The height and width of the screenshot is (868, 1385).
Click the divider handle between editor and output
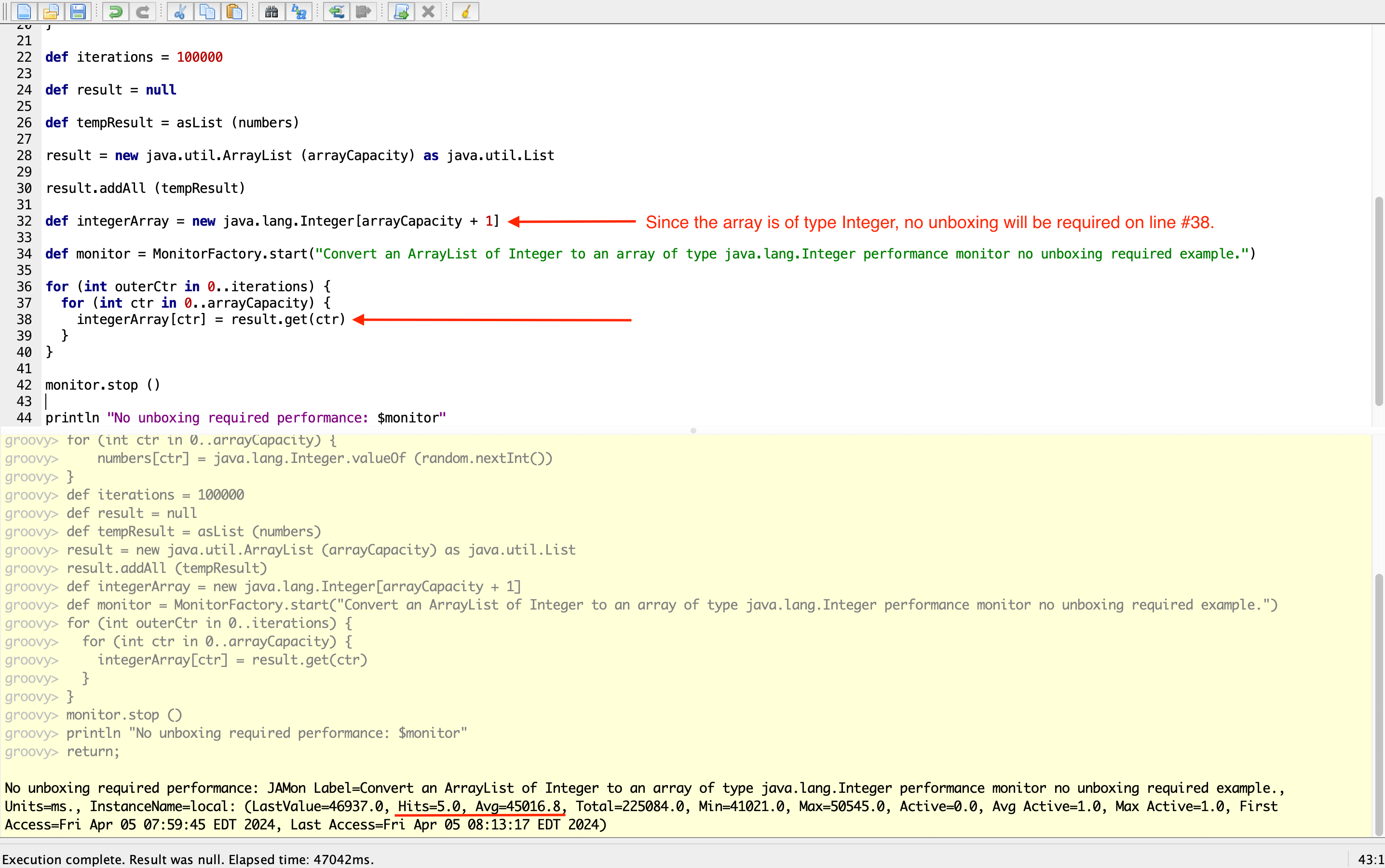693,431
